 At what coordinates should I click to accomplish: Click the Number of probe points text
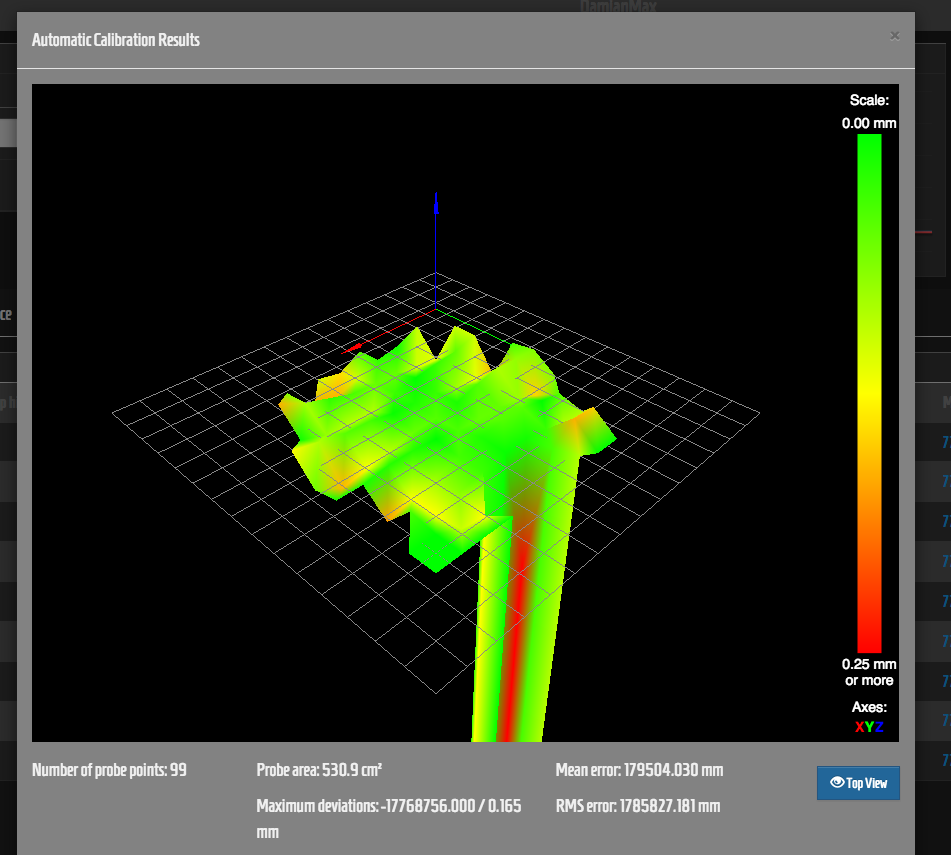coord(109,770)
